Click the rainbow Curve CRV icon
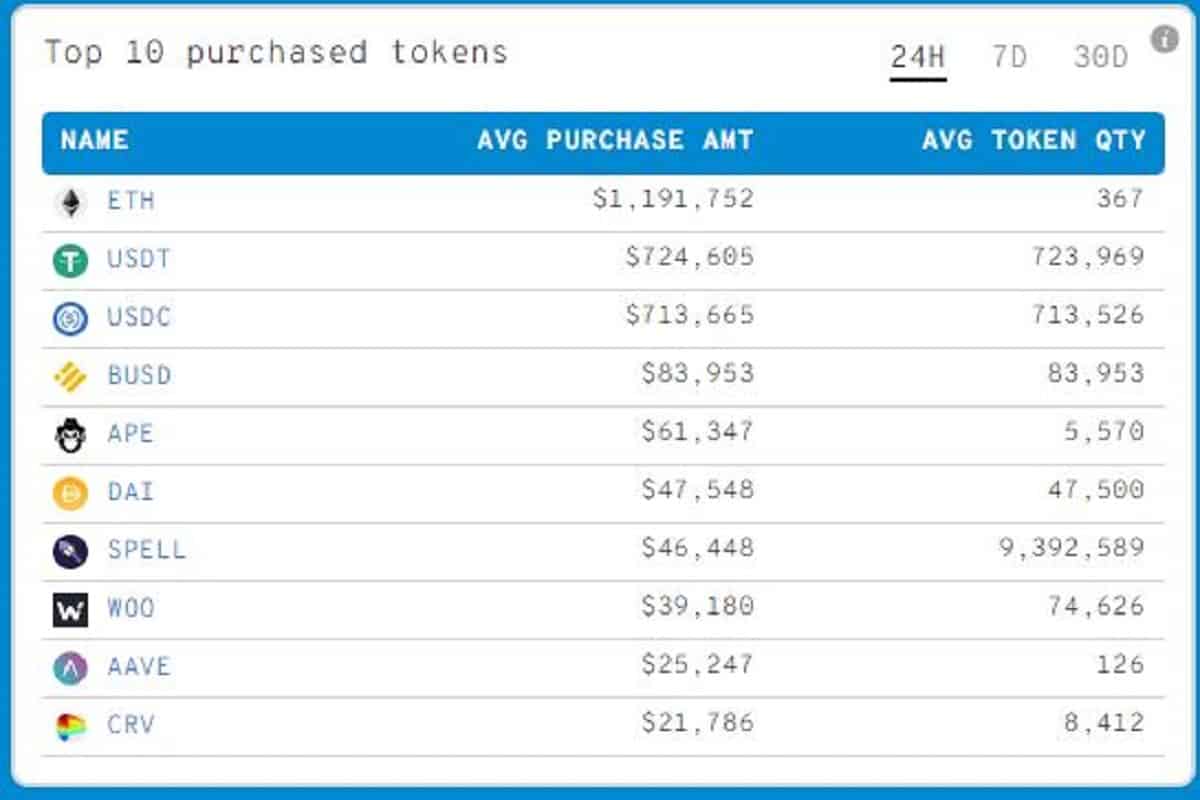Screen dimensions: 1200x800 70,726
